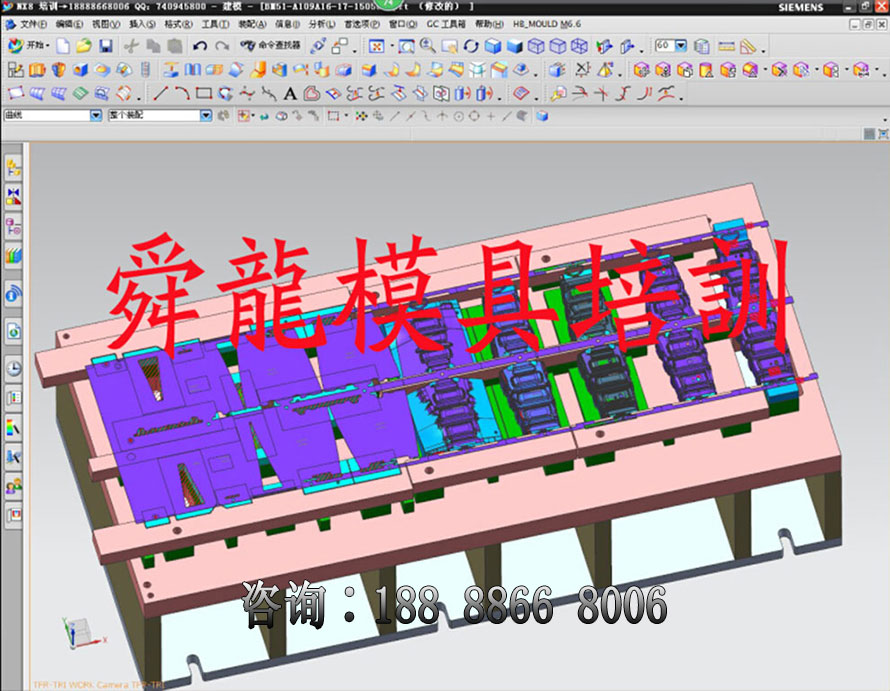The height and width of the screenshot is (691, 890).
Task: Open the 编辑(E) menu
Action: pos(69,24)
